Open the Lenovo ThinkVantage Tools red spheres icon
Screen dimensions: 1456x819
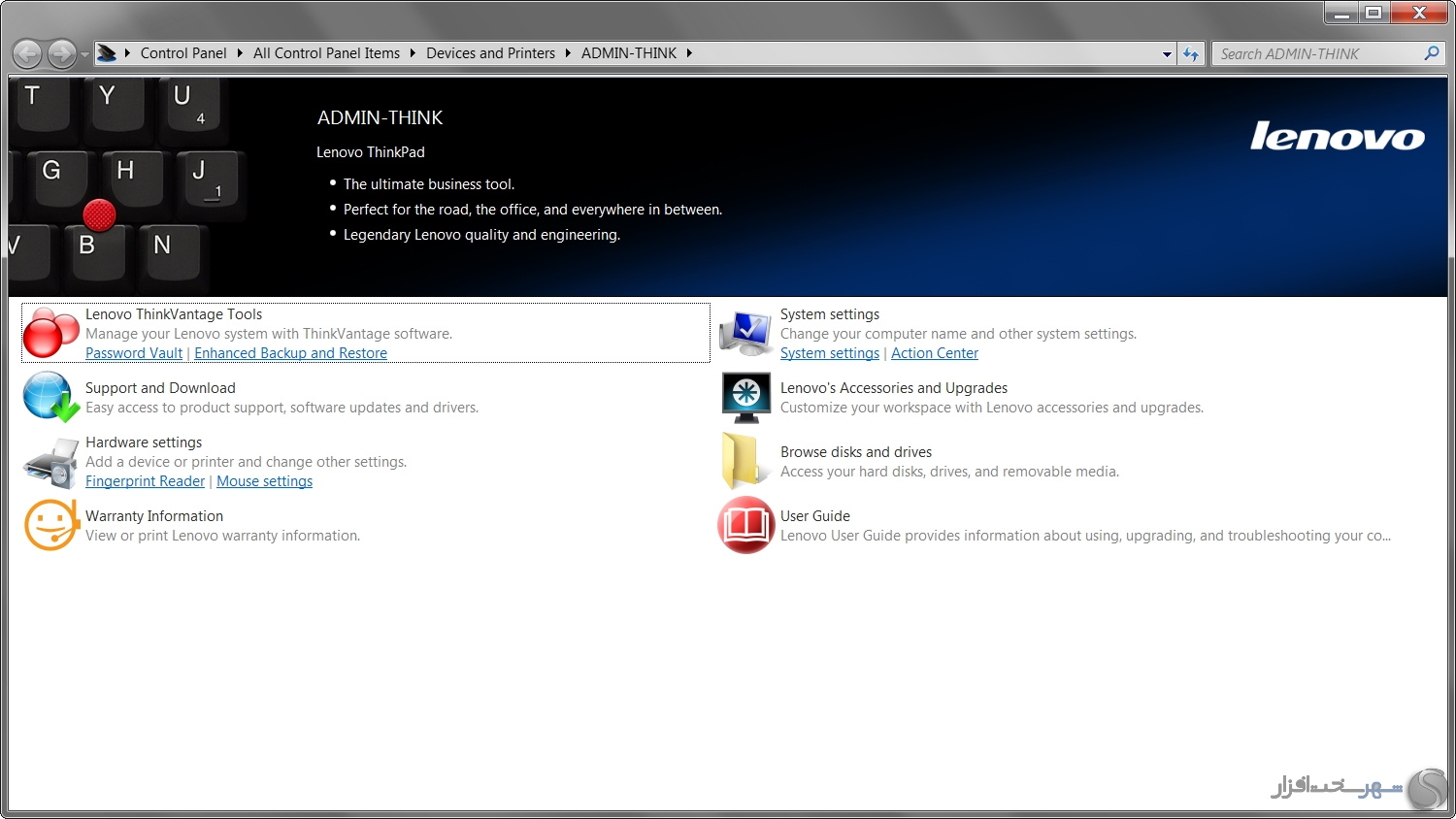[x=50, y=332]
